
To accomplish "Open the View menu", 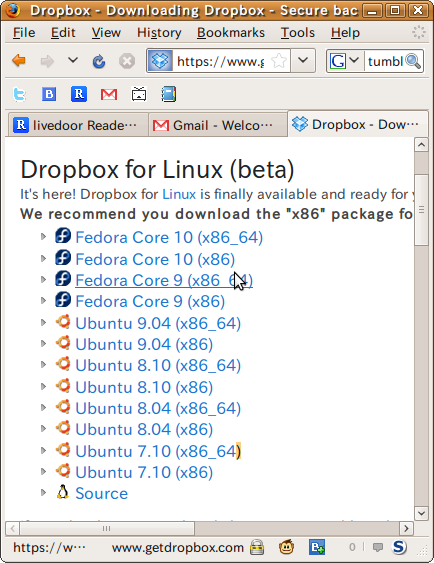I will point(106,33).
